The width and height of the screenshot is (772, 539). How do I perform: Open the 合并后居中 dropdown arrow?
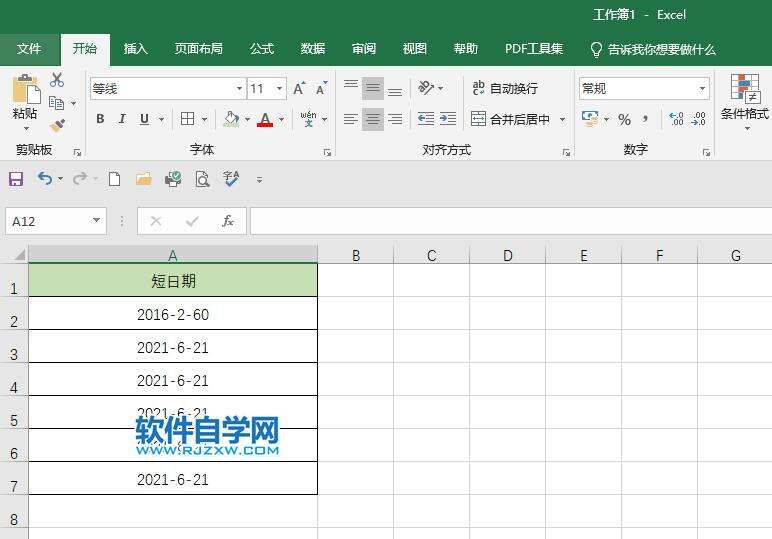562,119
